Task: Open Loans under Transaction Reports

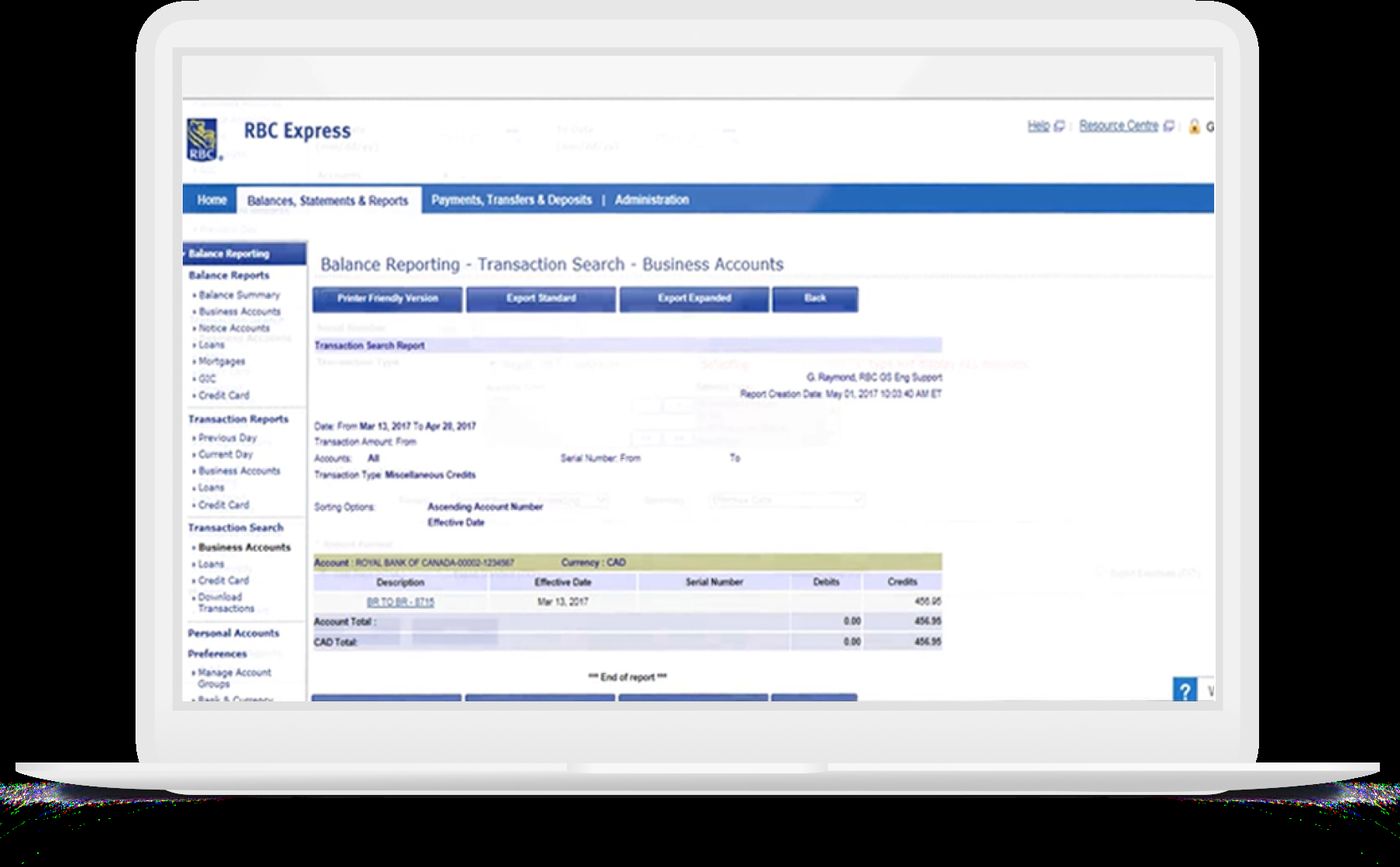Action: (211, 488)
